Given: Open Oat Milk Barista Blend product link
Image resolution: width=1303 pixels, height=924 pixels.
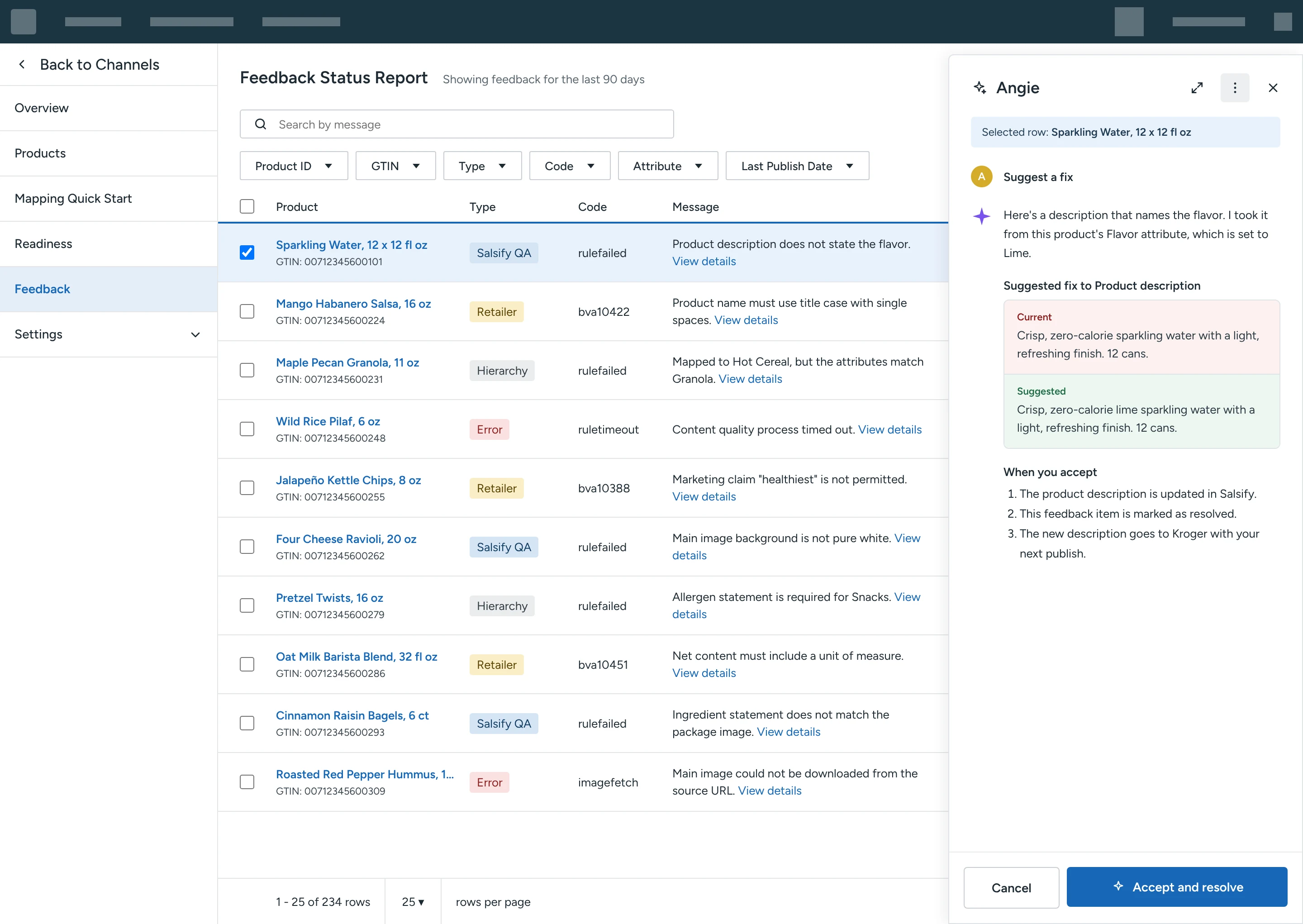Looking at the screenshot, I should coord(357,657).
